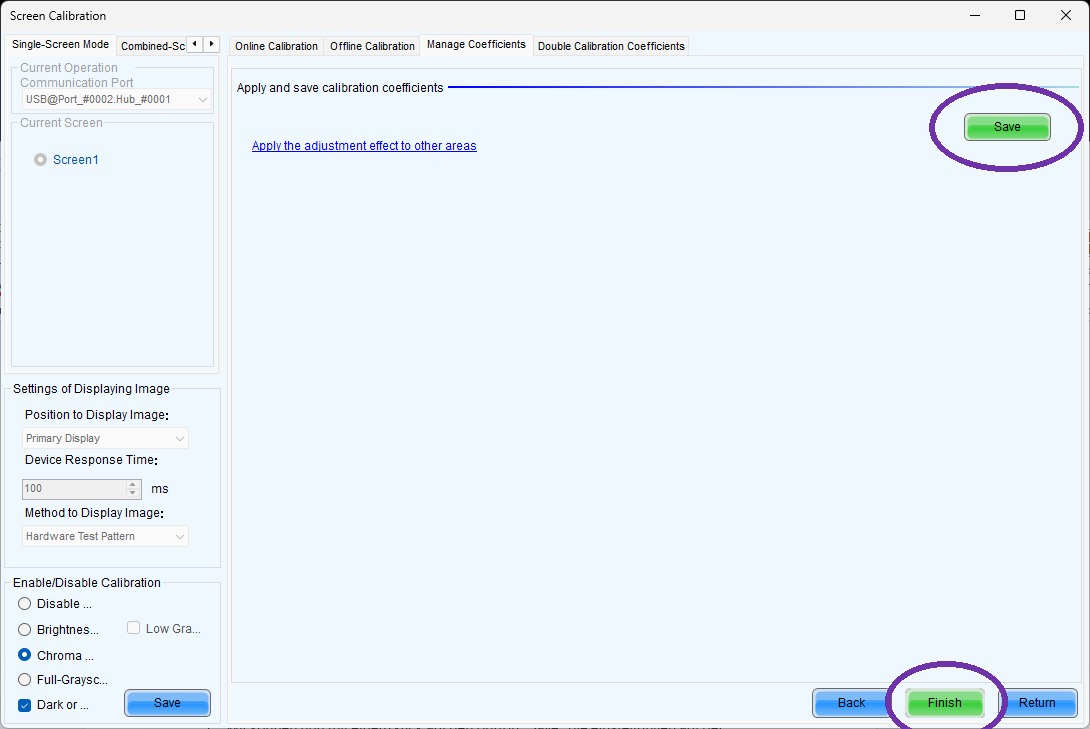Screen dimensions: 1090x729
Task: Open the Offline Calibration tab
Action: (372, 46)
